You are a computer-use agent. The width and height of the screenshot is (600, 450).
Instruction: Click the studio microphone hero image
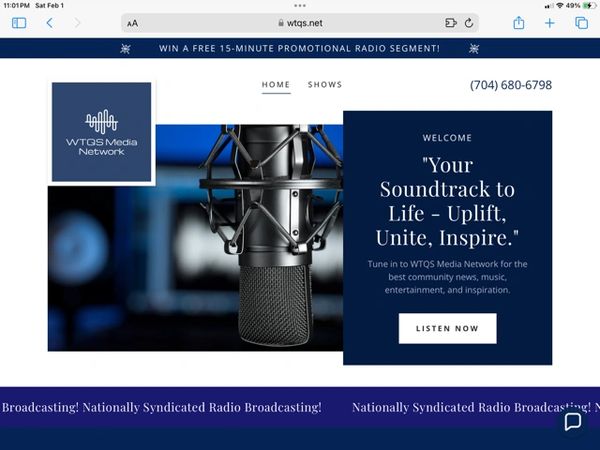click(195, 237)
